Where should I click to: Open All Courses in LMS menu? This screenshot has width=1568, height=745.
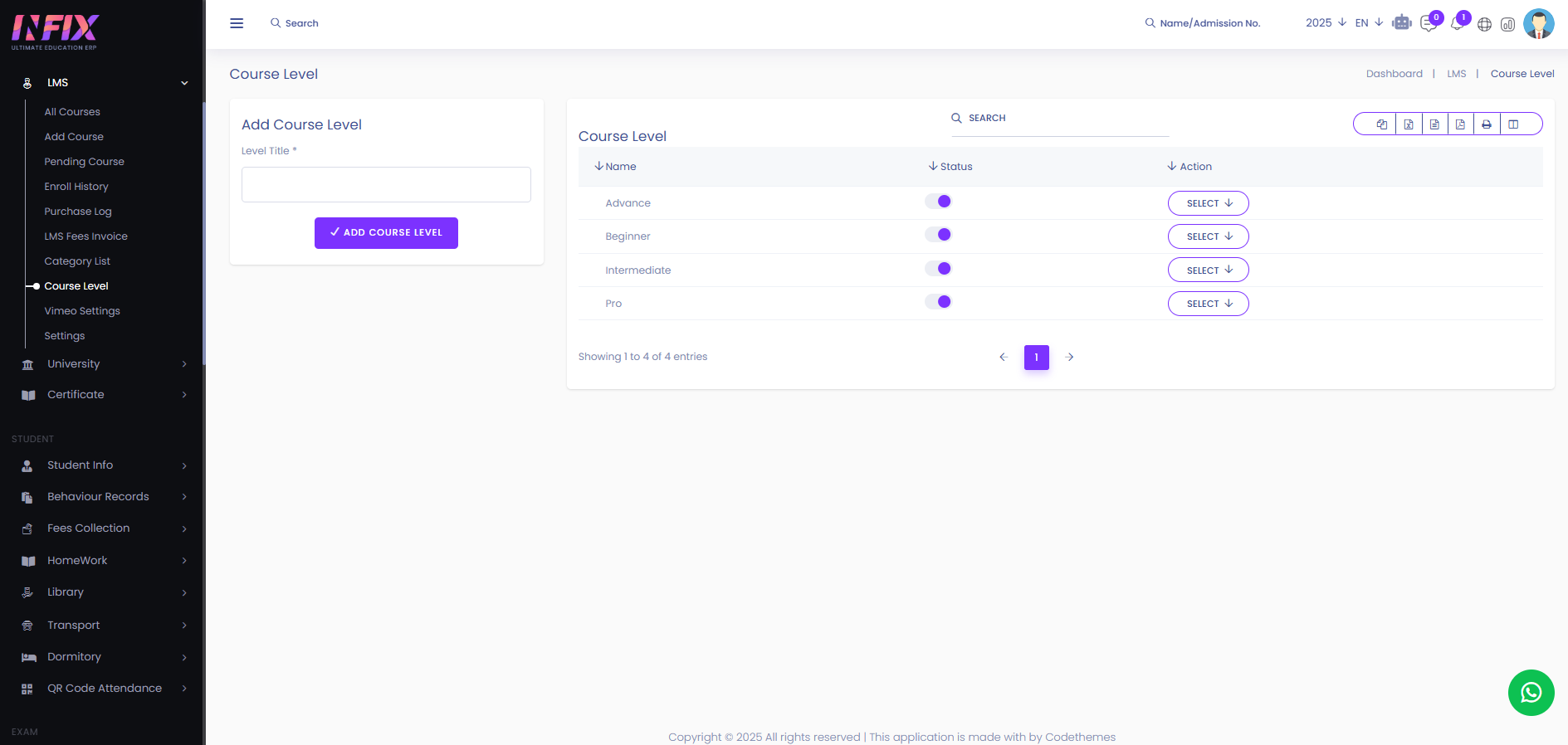[x=72, y=112]
